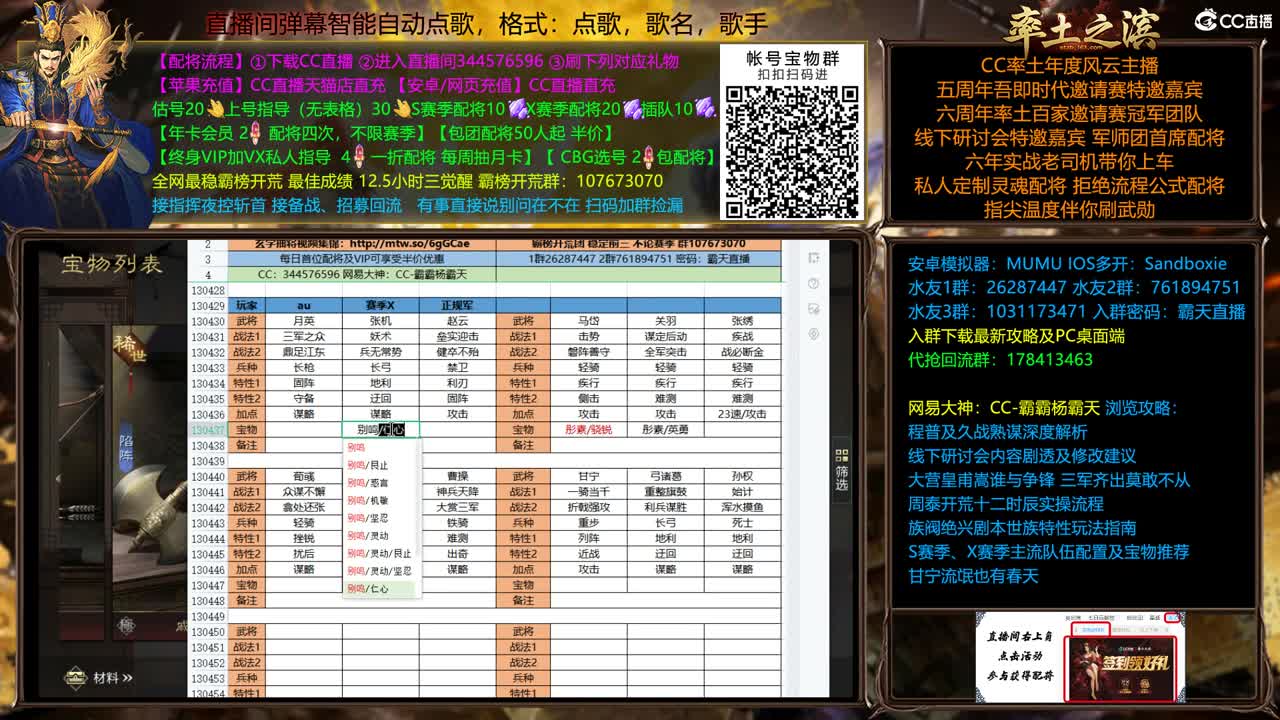
Task: Select the cell containing 孙权
Action: point(742,476)
